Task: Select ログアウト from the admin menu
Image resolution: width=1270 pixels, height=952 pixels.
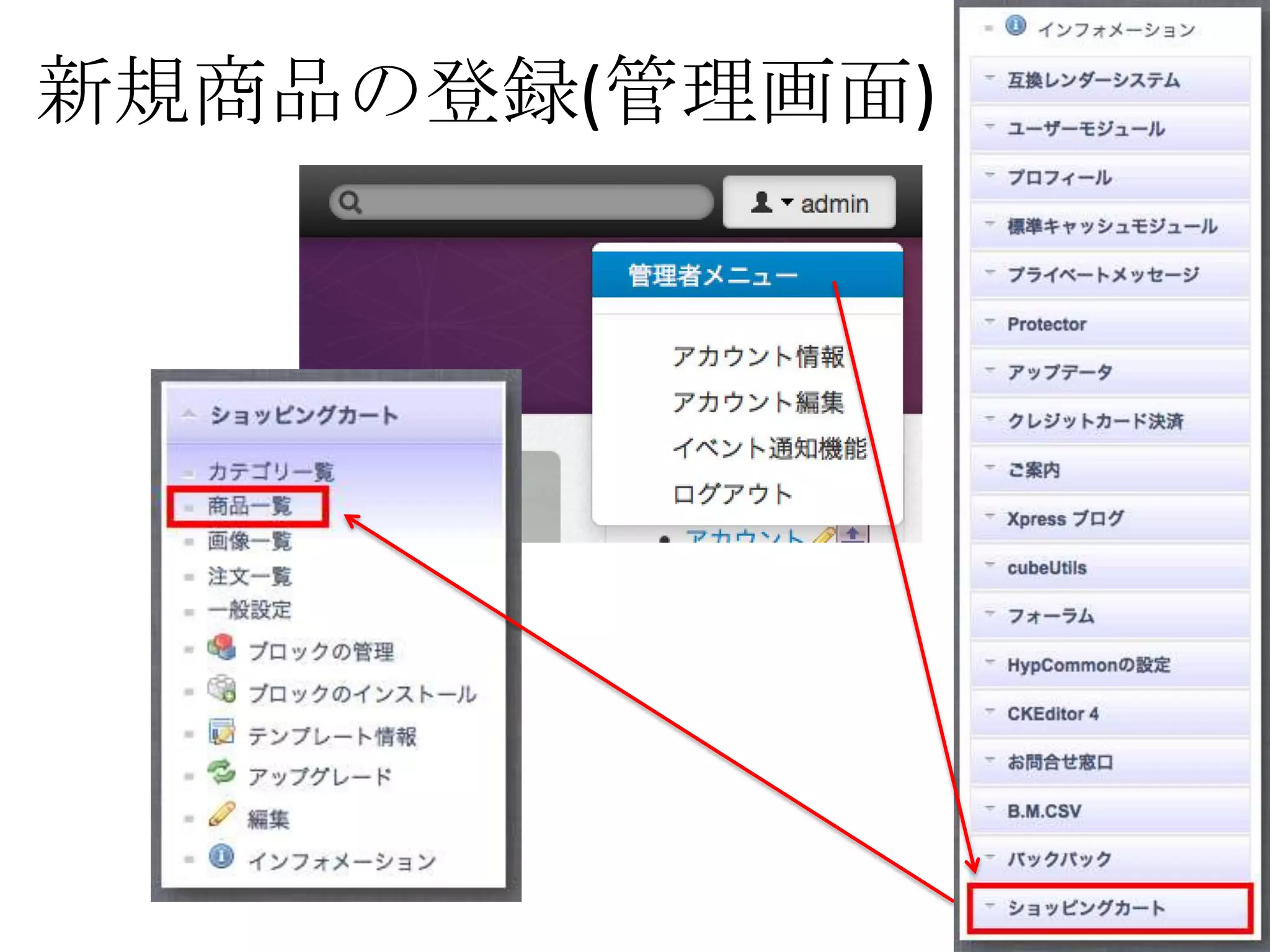Action: coord(732,494)
